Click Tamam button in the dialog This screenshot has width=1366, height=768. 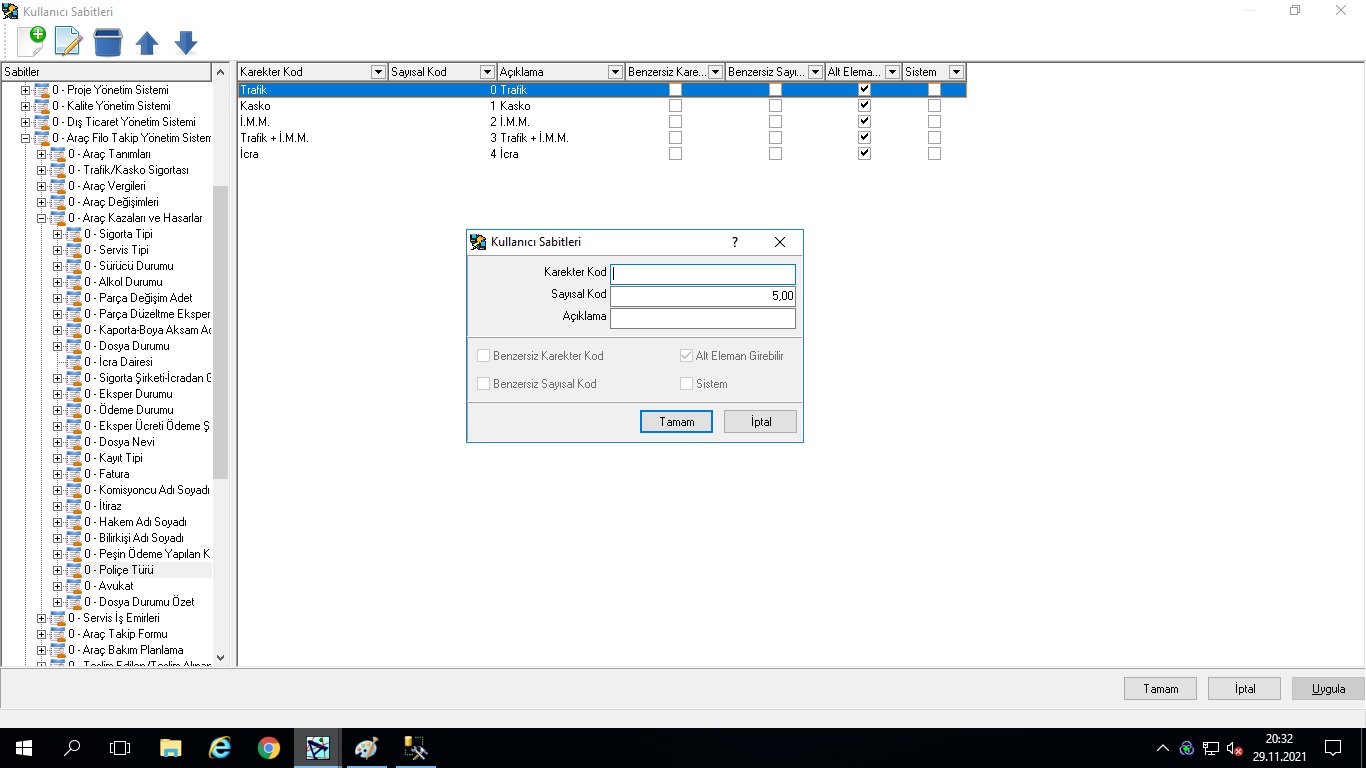click(x=676, y=422)
